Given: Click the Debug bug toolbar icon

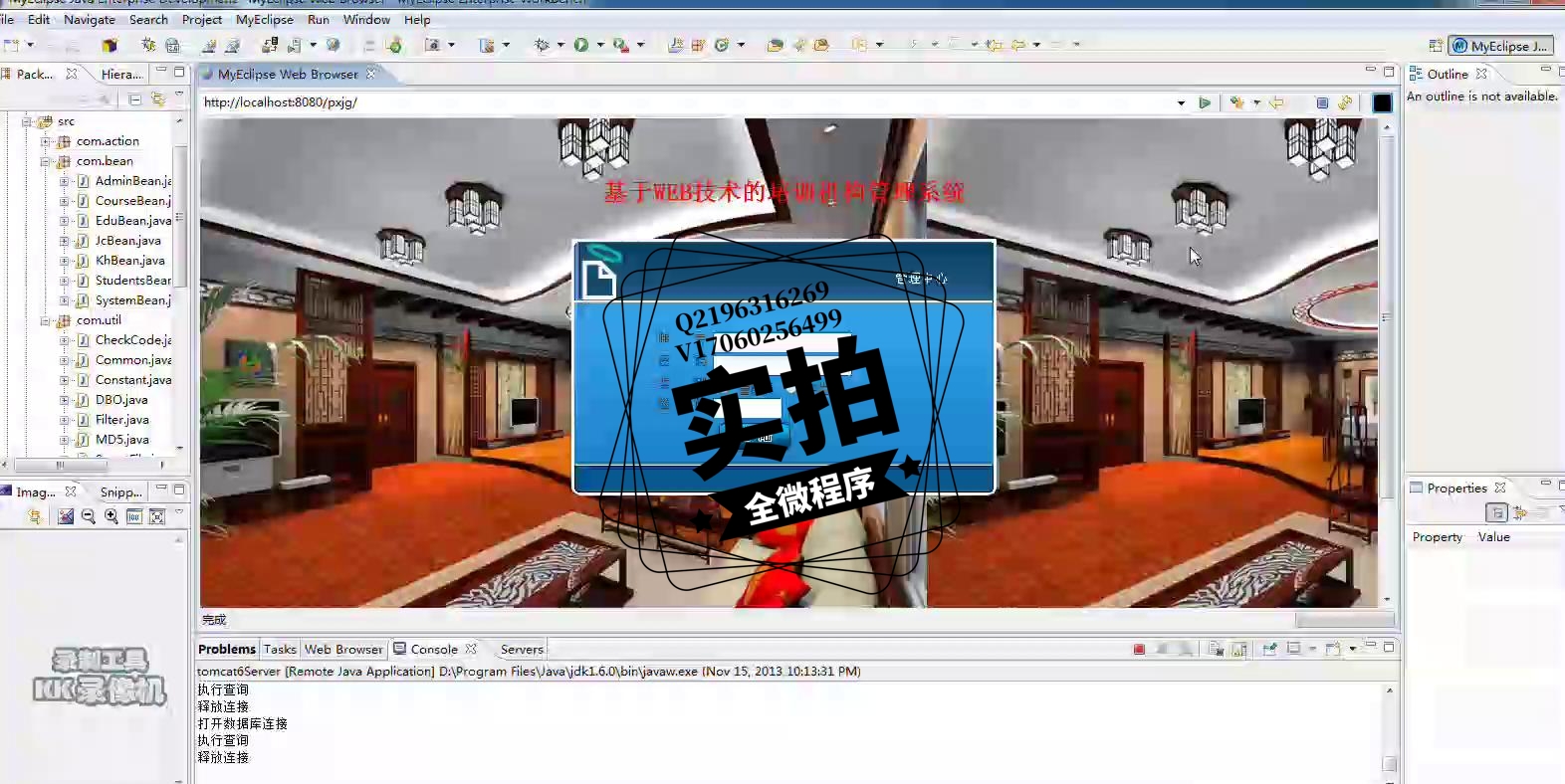Looking at the screenshot, I should tap(543, 45).
